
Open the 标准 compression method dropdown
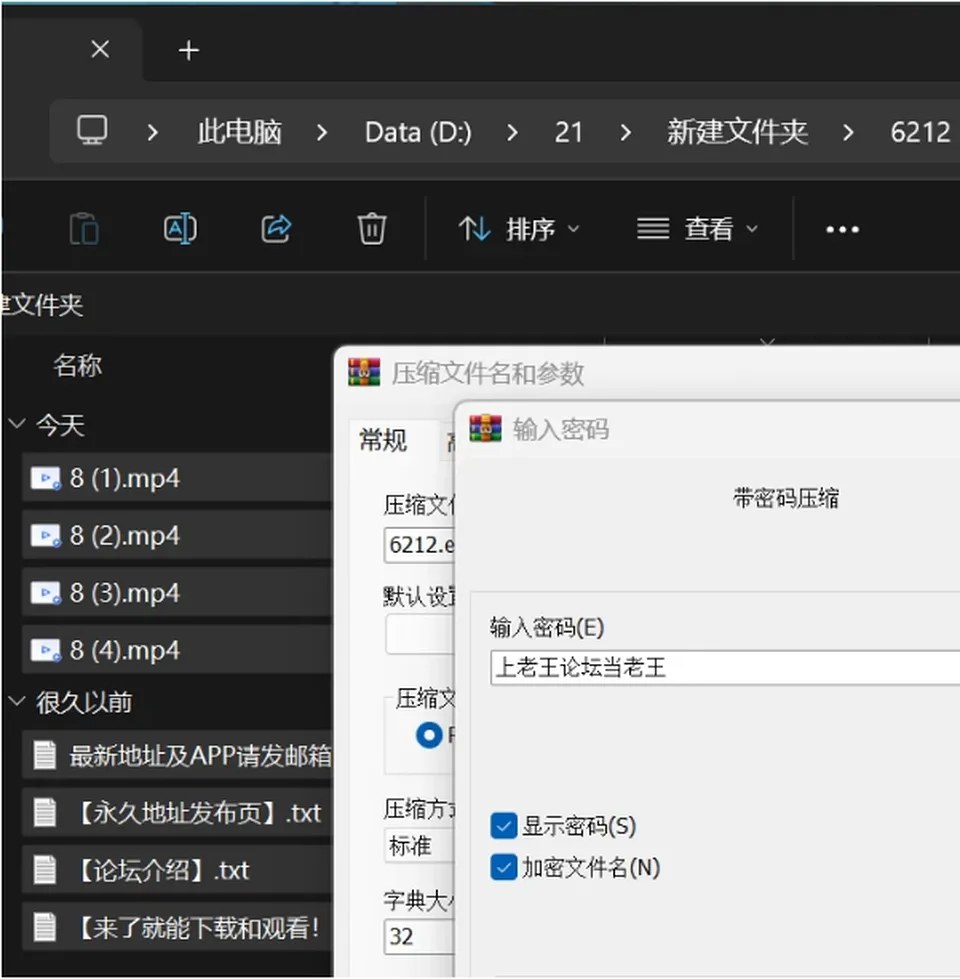[x=419, y=847]
